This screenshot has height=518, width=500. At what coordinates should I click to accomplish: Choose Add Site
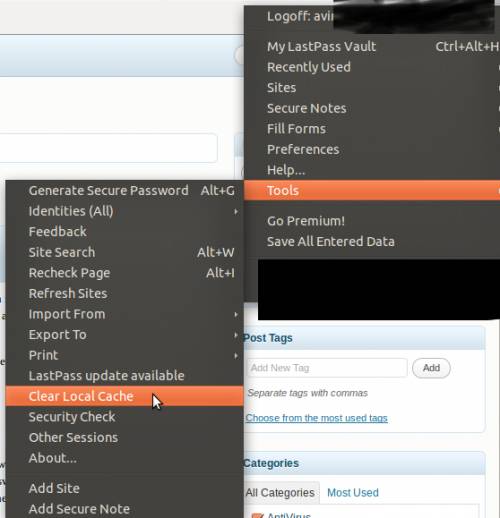pos(124,489)
